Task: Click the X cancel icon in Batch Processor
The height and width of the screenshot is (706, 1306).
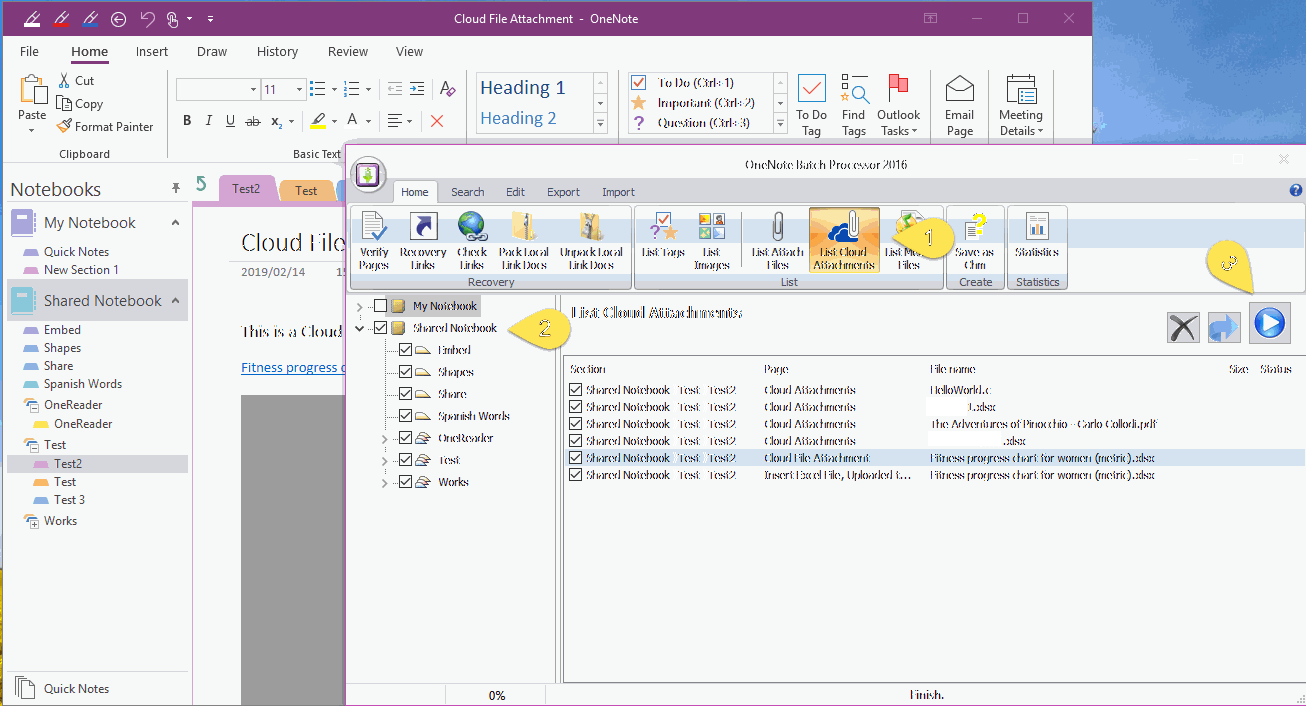Action: click(1183, 326)
